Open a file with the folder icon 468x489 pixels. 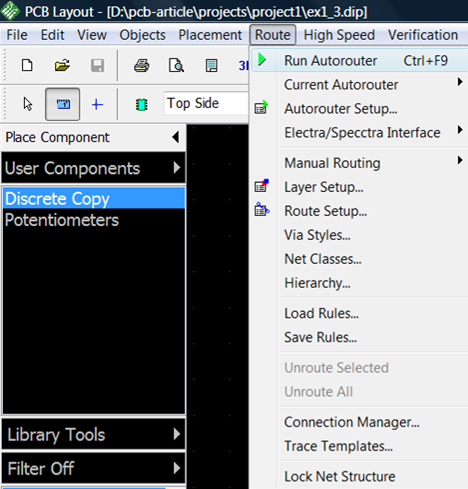point(62,65)
